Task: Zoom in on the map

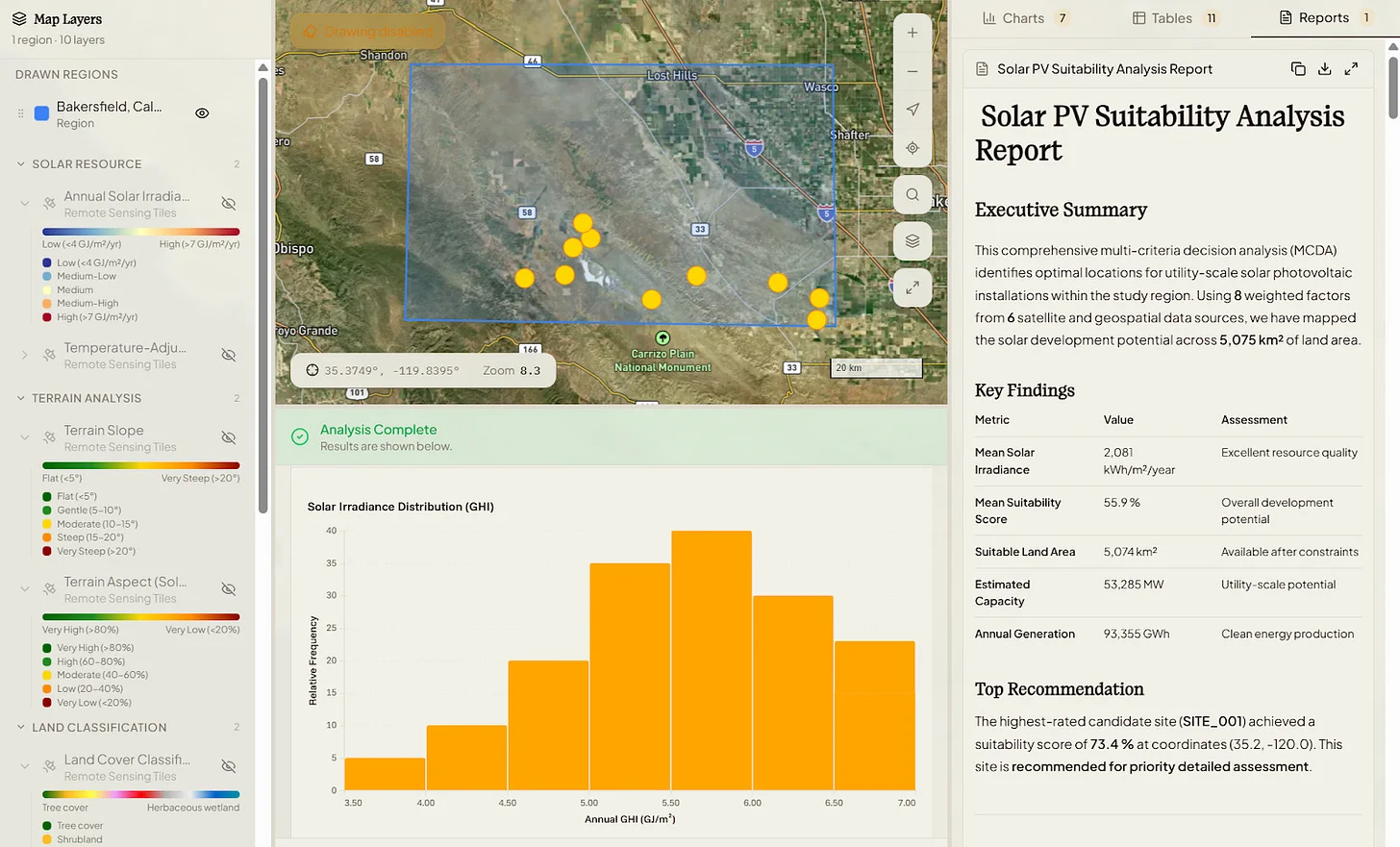Action: 912,32
